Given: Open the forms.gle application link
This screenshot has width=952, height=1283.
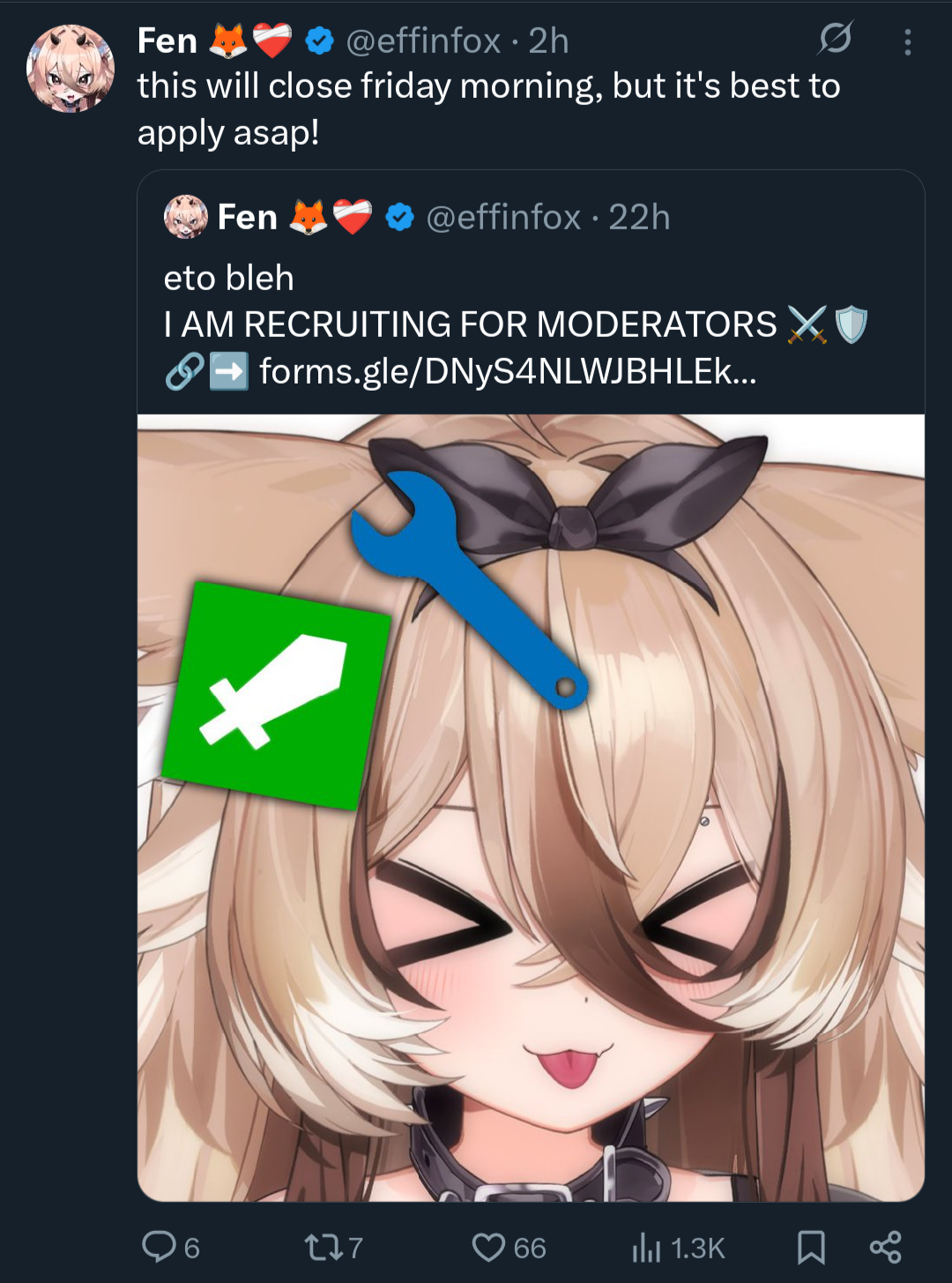Looking at the screenshot, I should [508, 371].
